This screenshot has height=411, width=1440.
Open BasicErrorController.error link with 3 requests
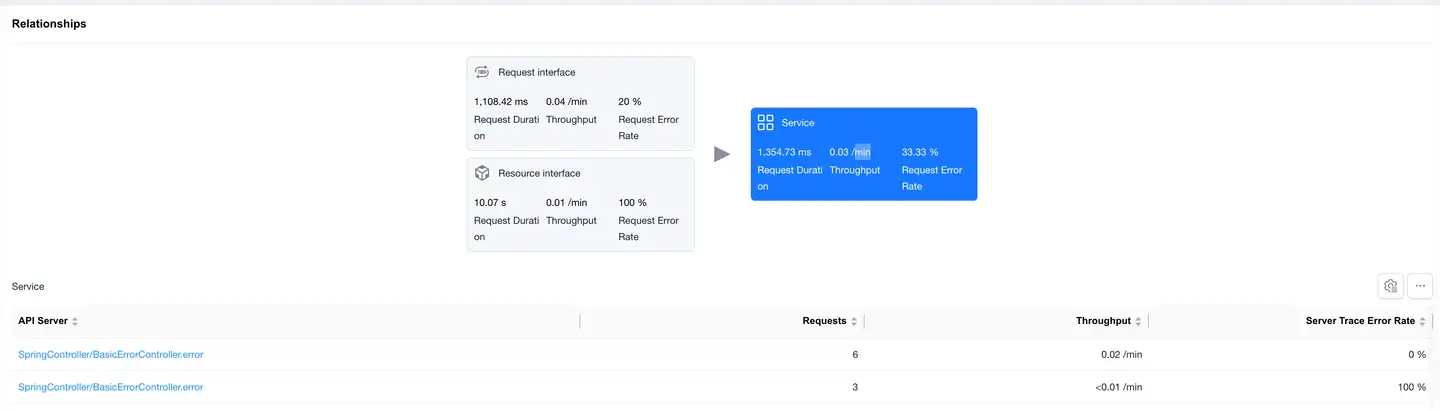pos(111,387)
